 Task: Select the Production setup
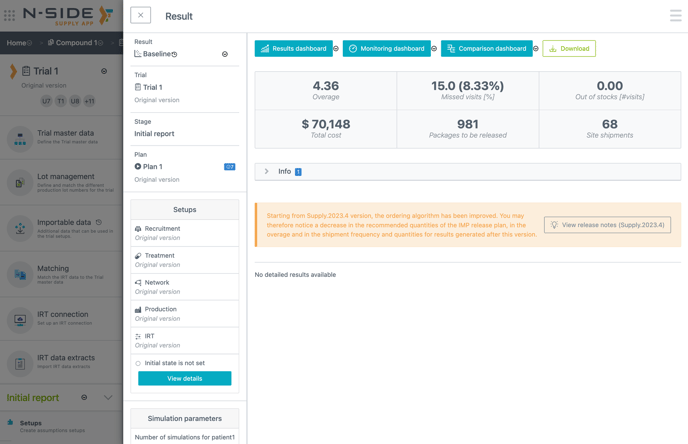click(160, 310)
